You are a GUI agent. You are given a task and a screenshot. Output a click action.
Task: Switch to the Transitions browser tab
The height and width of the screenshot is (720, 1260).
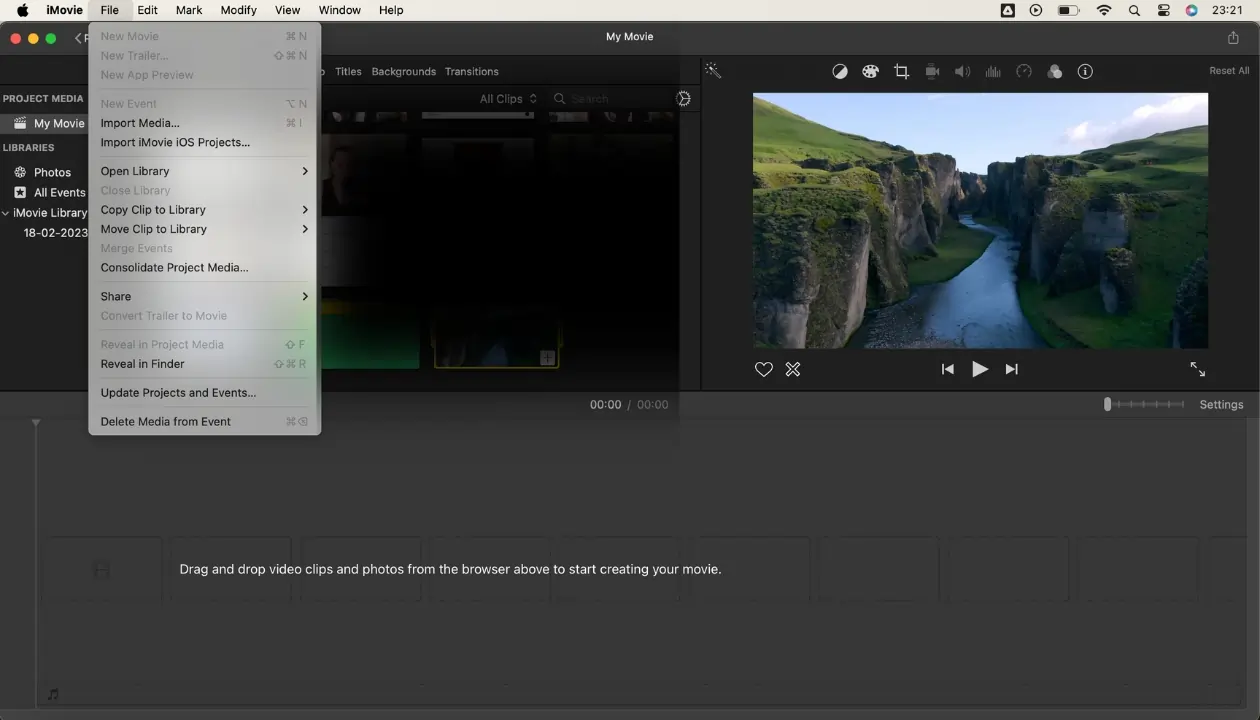(471, 71)
